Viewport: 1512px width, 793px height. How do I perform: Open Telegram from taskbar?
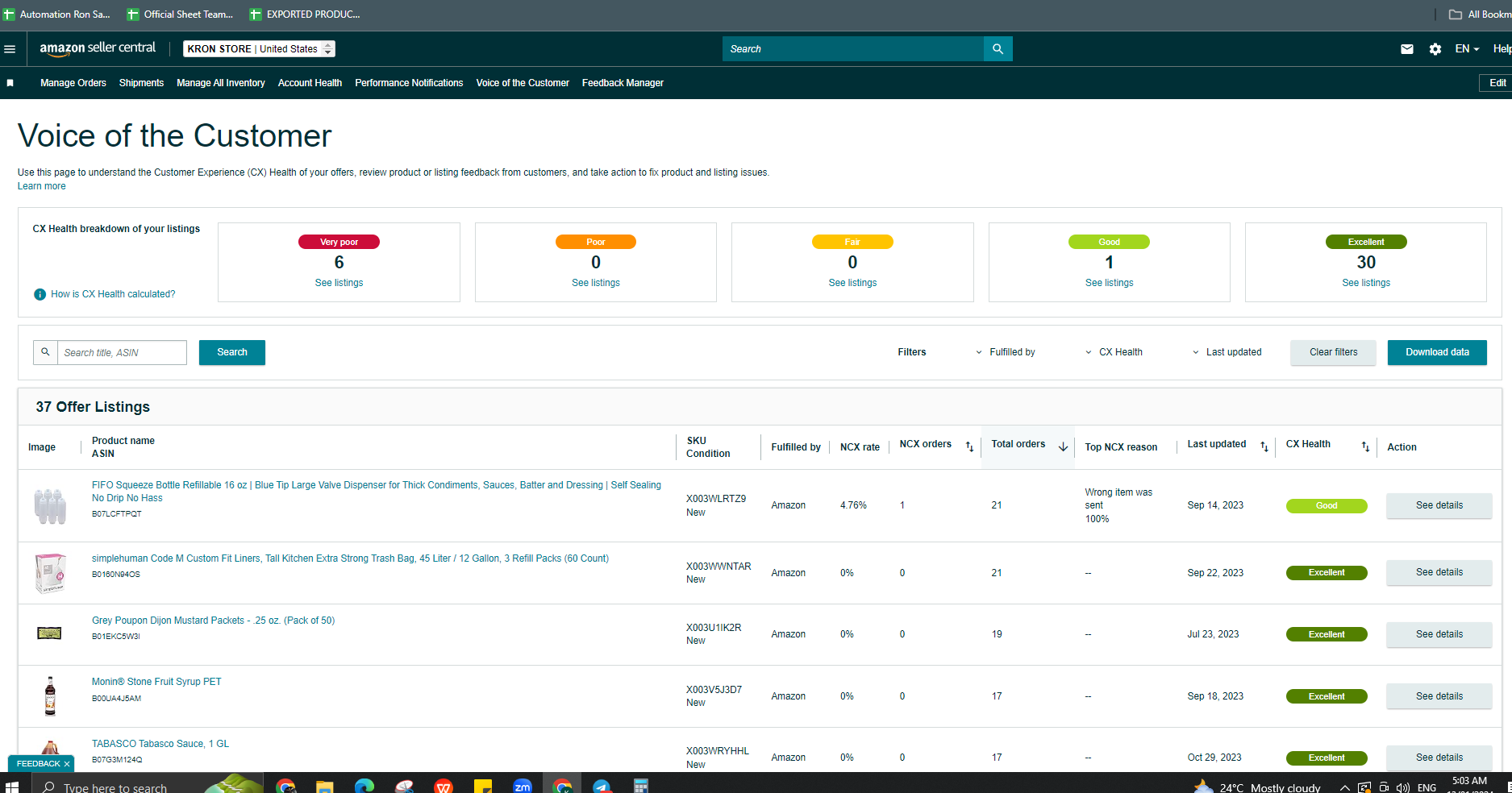(x=602, y=787)
